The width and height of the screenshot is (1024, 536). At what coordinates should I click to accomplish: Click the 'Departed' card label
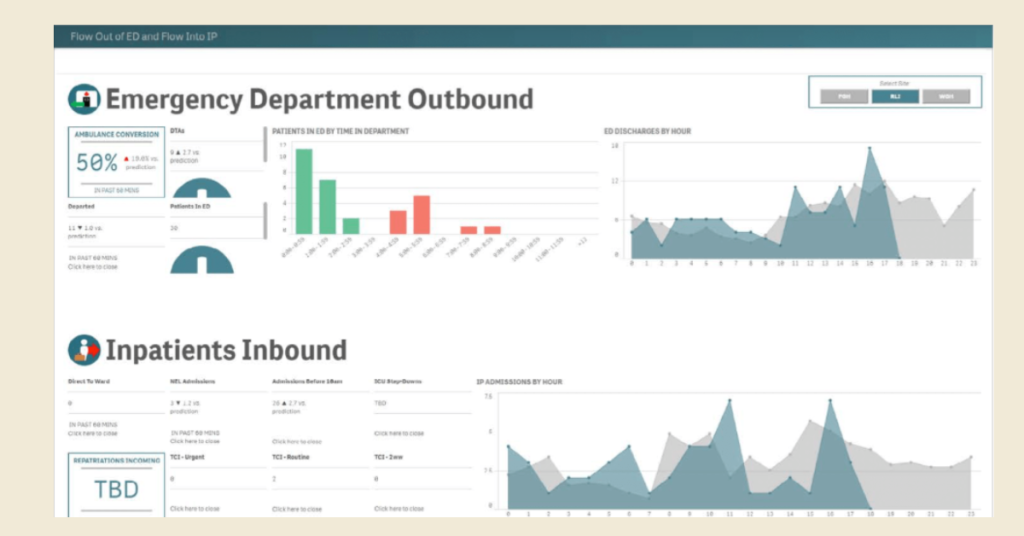click(x=81, y=206)
